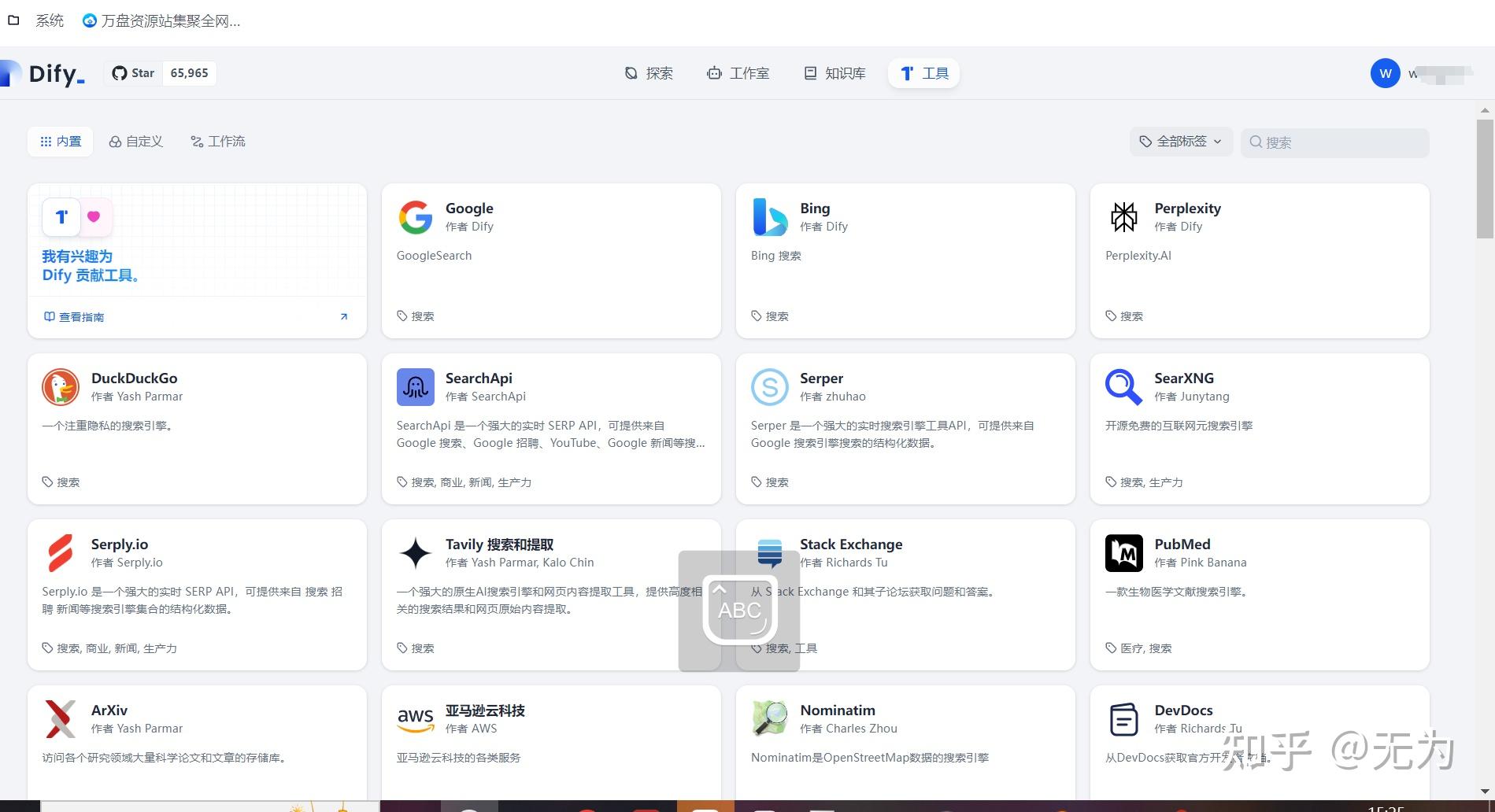Open the SearXNG magnifier icon
This screenshot has width=1495, height=812.
coord(1123,386)
